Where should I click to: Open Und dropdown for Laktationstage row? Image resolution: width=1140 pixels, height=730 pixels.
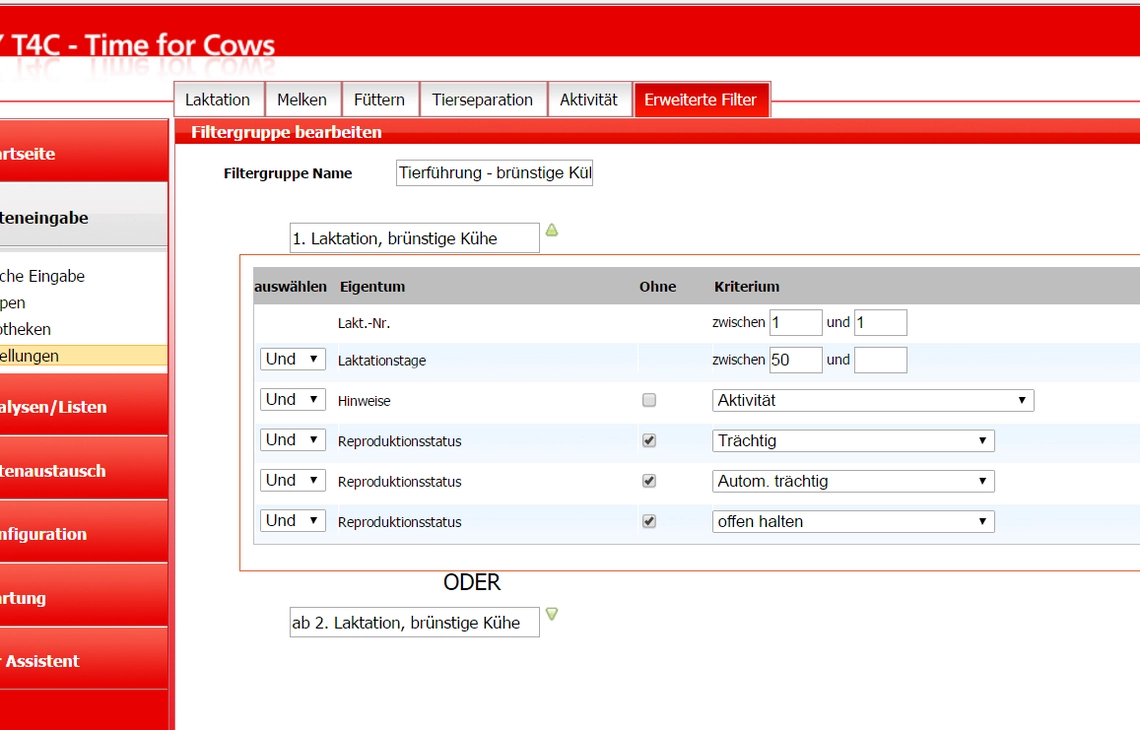pyautogui.click(x=293, y=359)
